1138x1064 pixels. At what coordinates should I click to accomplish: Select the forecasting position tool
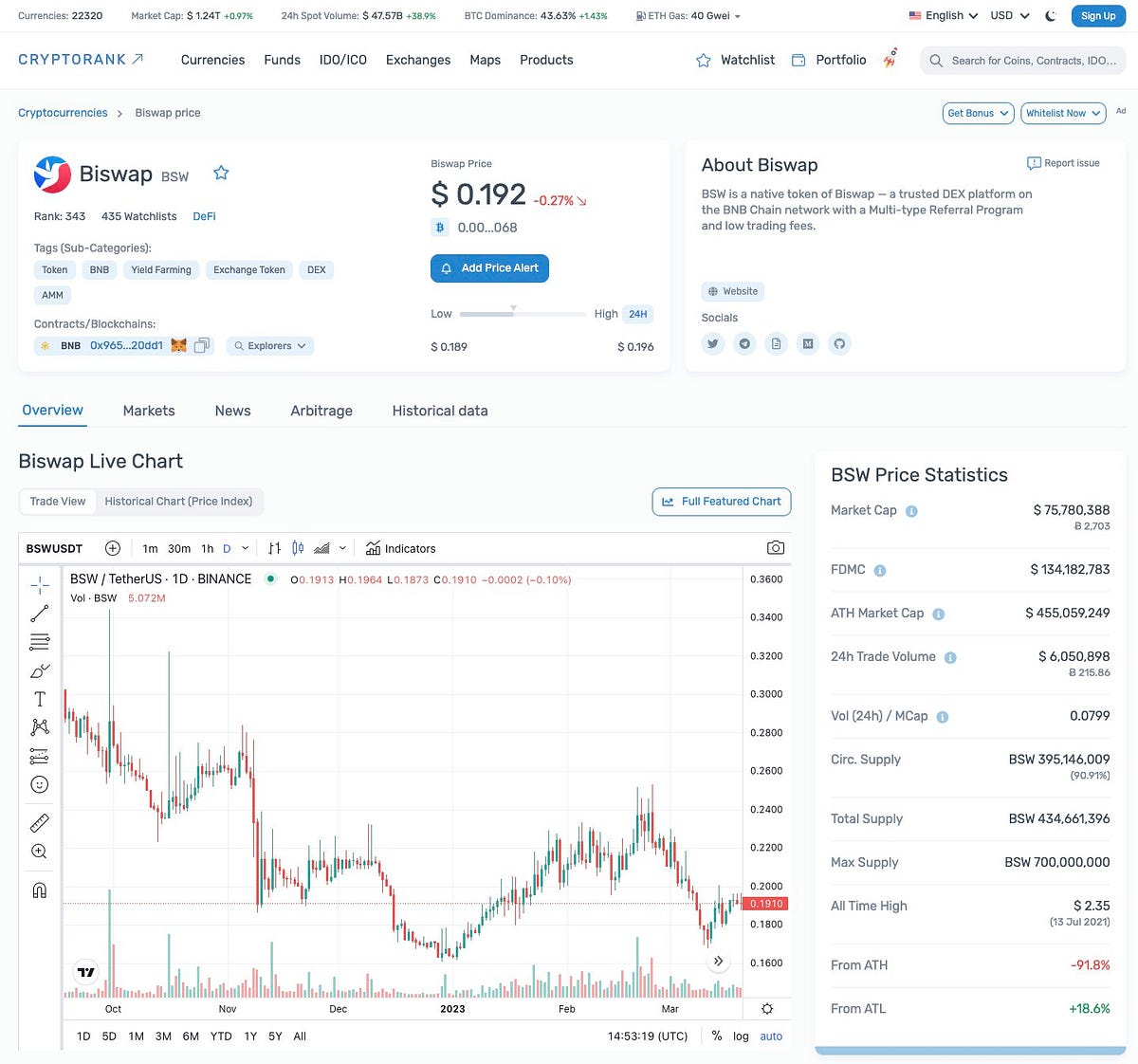coord(40,756)
